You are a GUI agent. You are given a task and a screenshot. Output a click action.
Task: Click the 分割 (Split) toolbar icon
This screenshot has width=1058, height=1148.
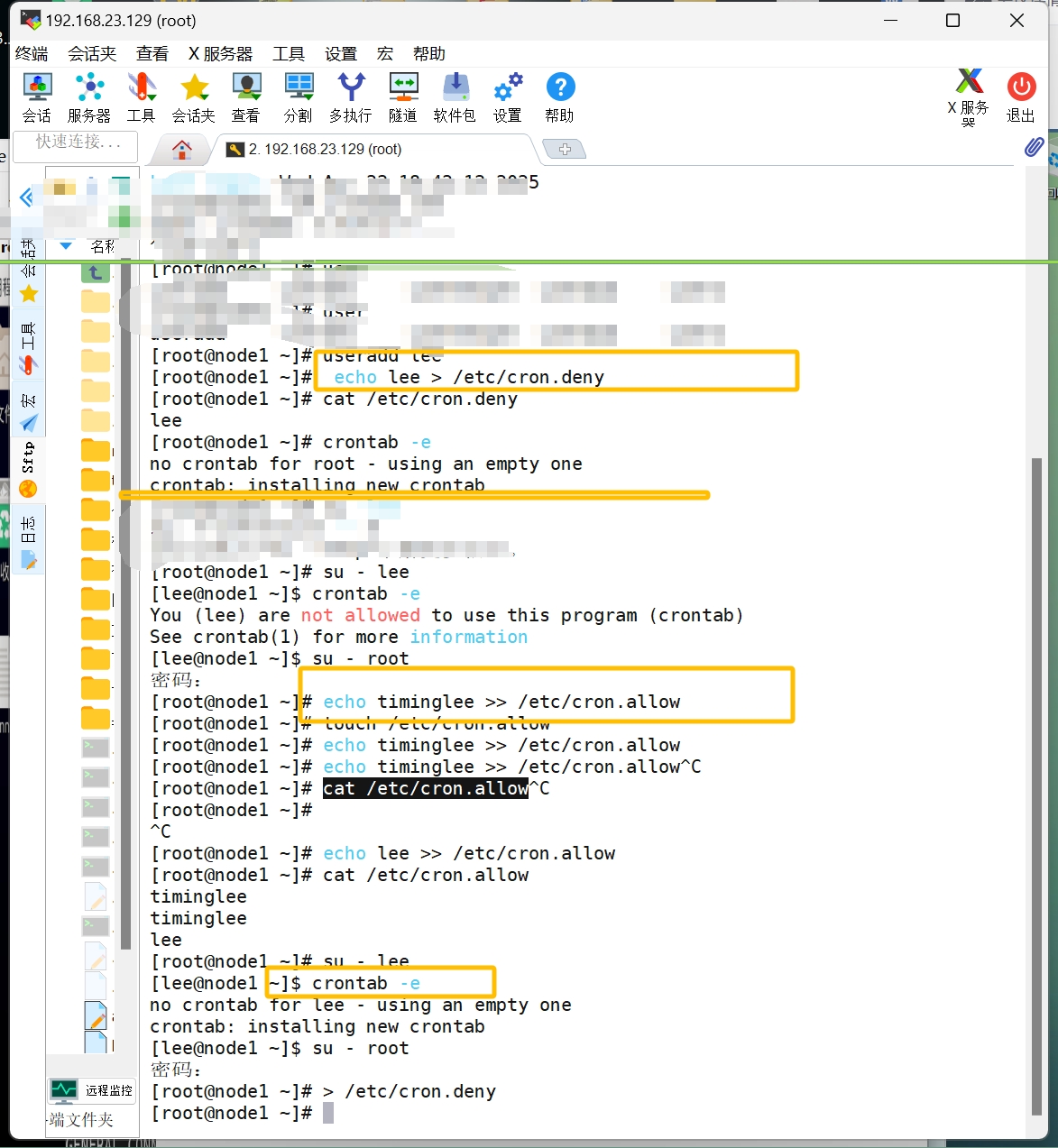pyautogui.click(x=298, y=97)
